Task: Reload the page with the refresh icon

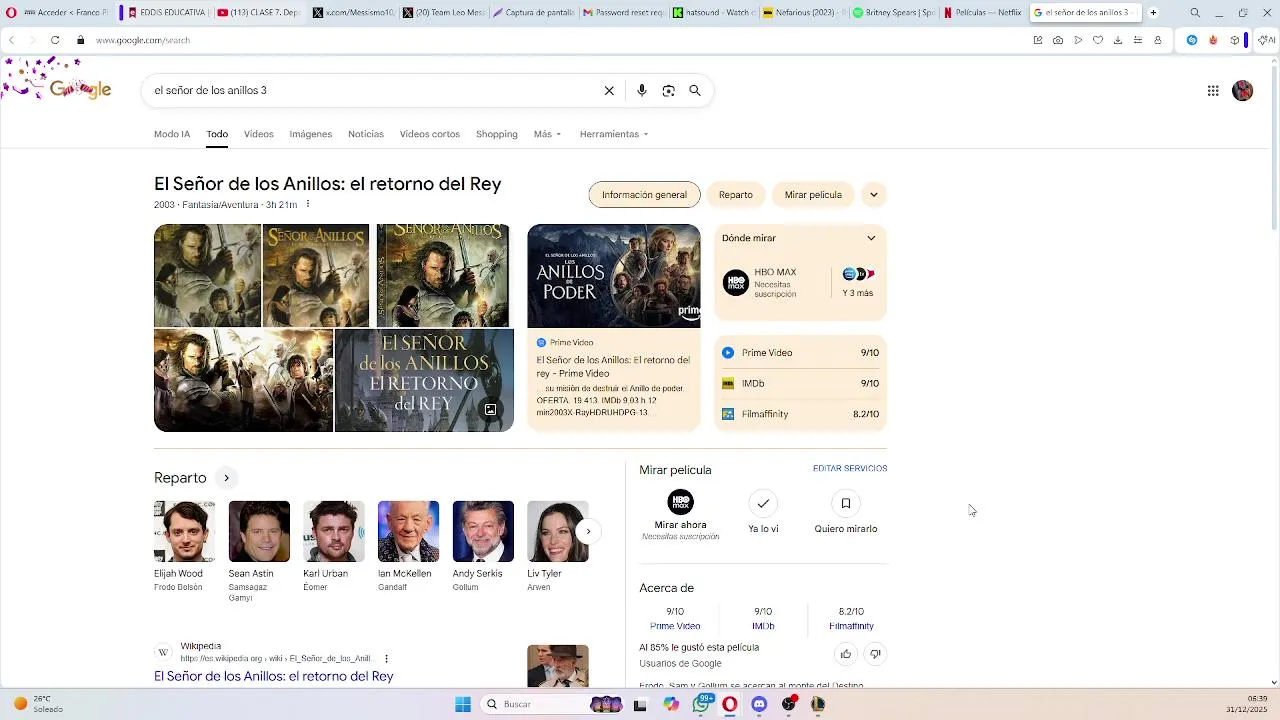Action: (55, 40)
